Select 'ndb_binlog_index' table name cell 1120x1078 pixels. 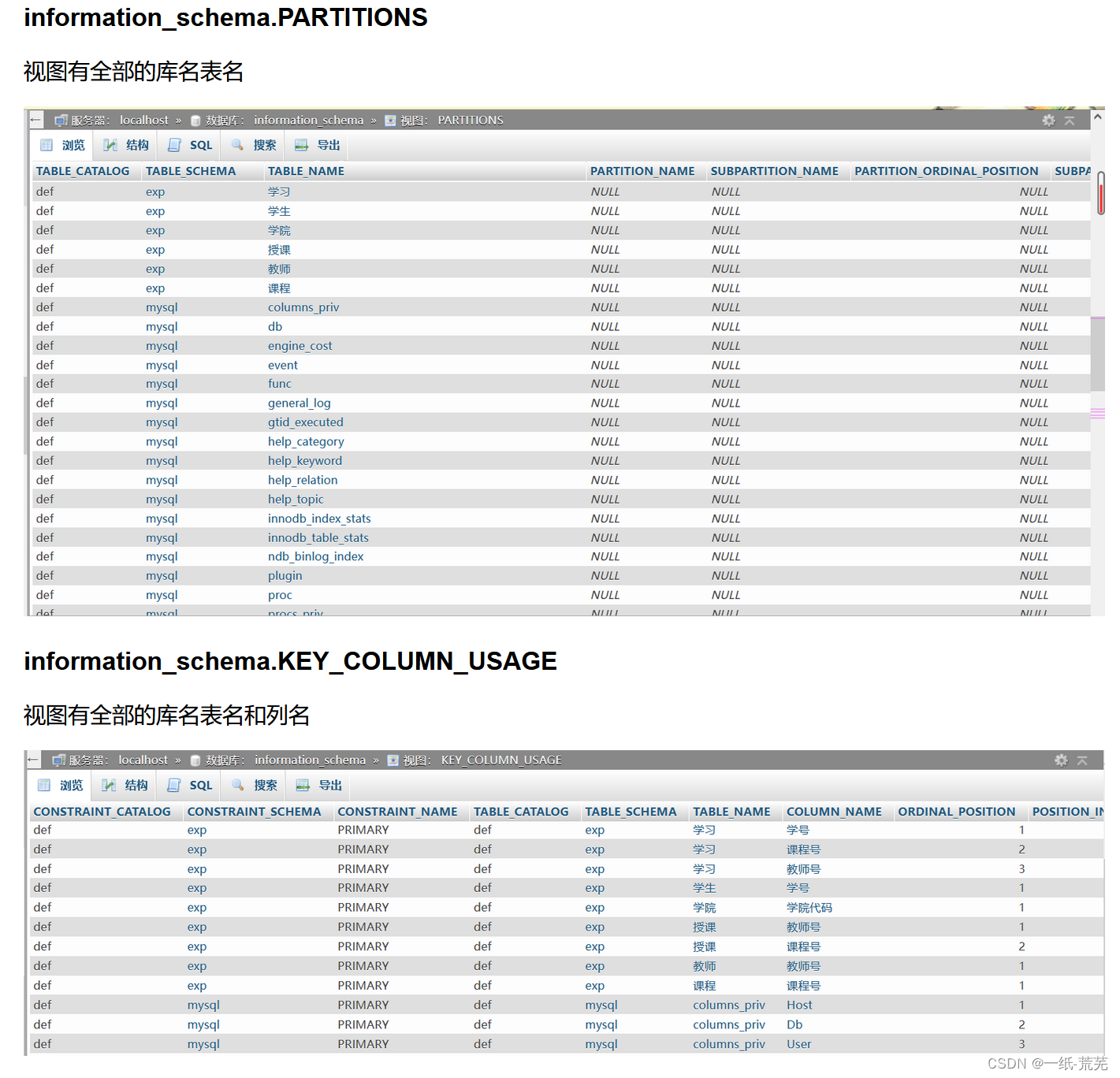click(315, 556)
